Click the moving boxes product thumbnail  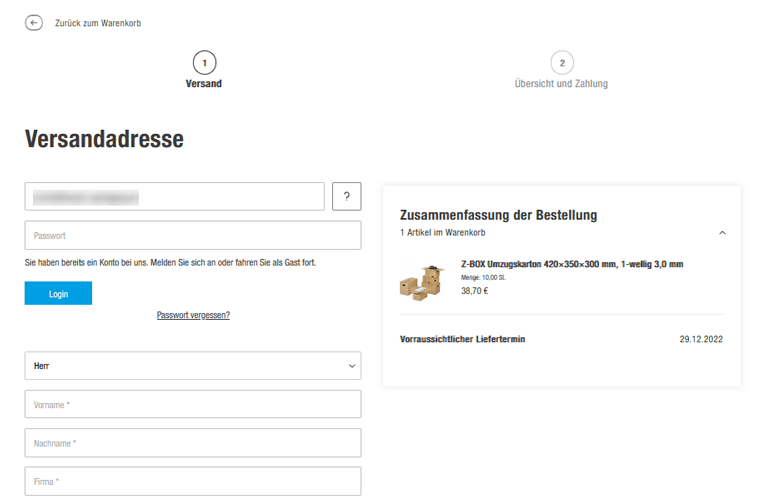pyautogui.click(x=420, y=281)
